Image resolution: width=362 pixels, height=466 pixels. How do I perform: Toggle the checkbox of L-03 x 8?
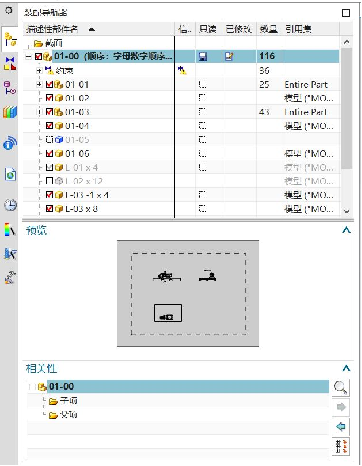(49, 209)
